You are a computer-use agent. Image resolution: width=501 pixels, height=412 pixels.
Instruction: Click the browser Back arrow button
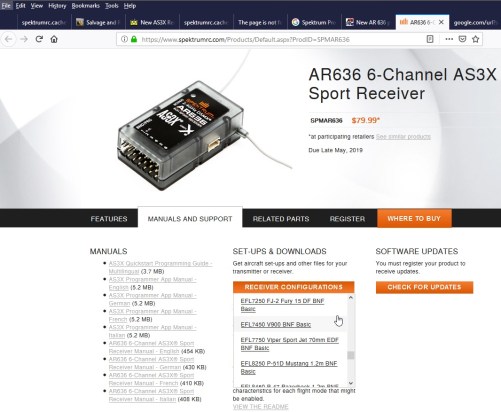pyautogui.click(x=8, y=39)
